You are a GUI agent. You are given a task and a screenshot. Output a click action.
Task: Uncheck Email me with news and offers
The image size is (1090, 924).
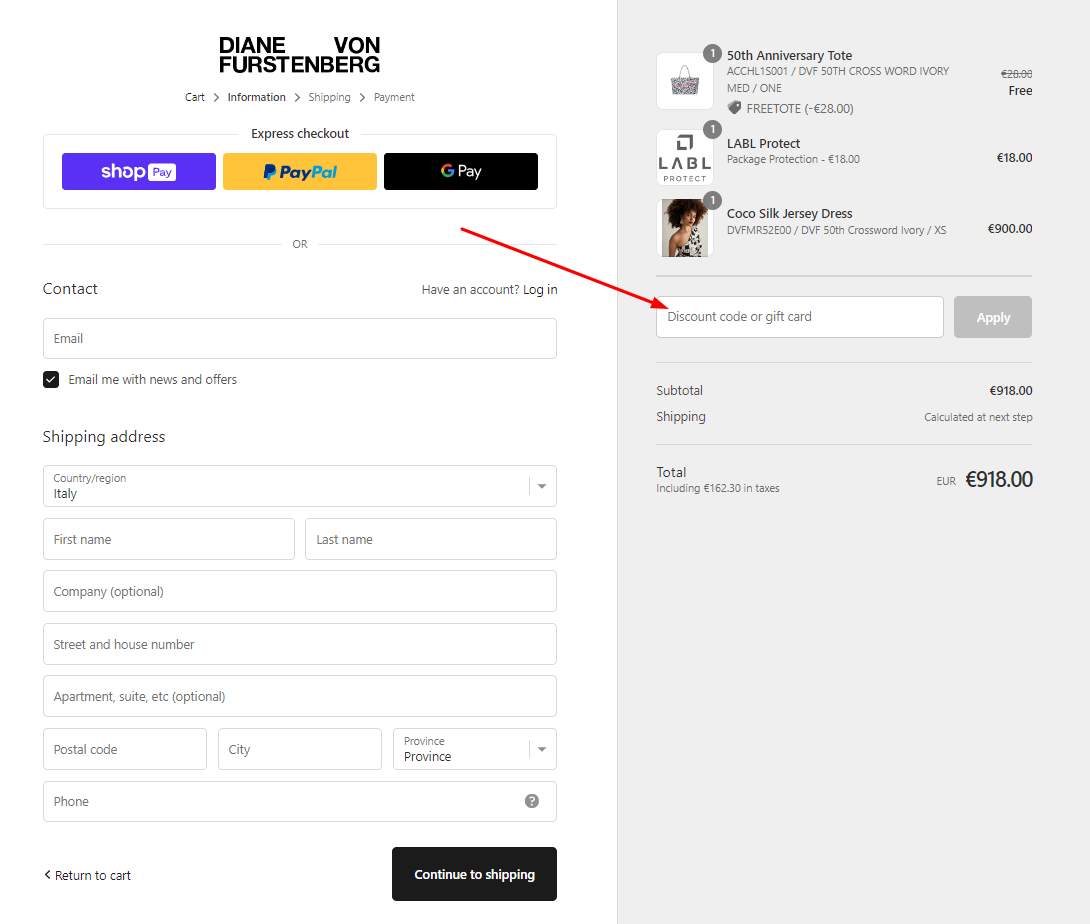pyautogui.click(x=51, y=380)
